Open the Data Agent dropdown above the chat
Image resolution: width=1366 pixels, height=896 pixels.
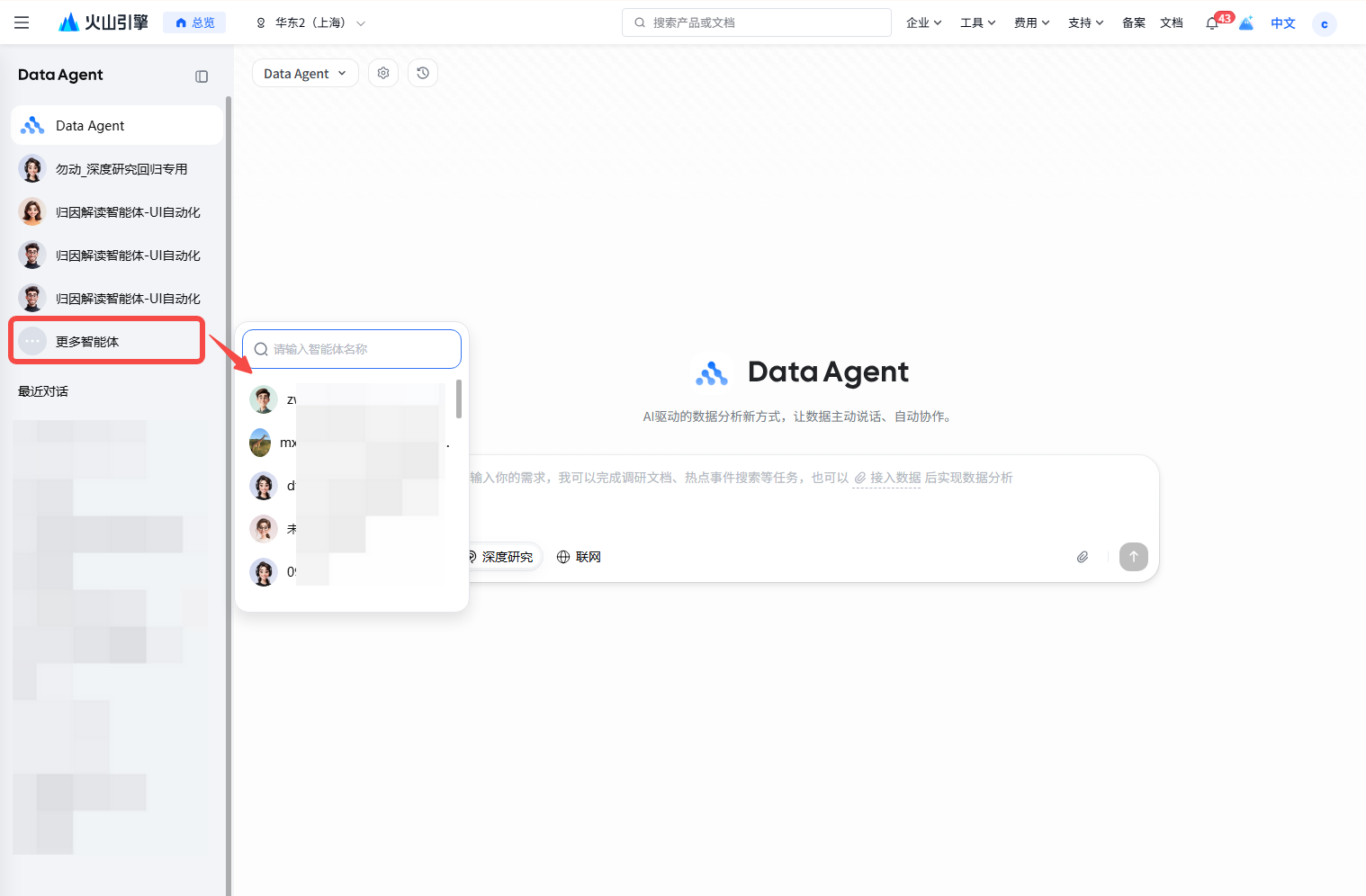pos(305,74)
